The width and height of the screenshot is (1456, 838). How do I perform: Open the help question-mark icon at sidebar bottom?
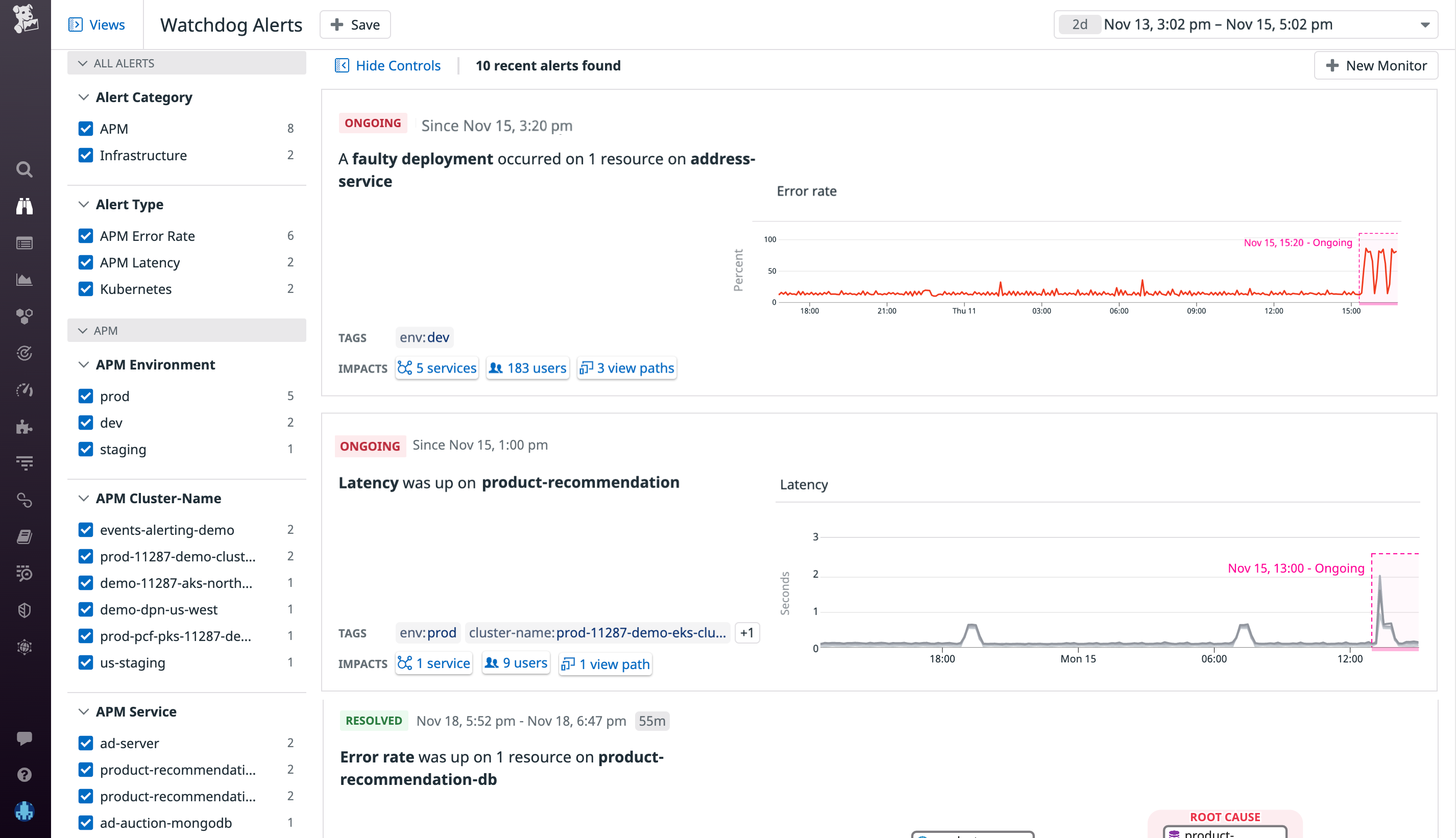[24, 775]
